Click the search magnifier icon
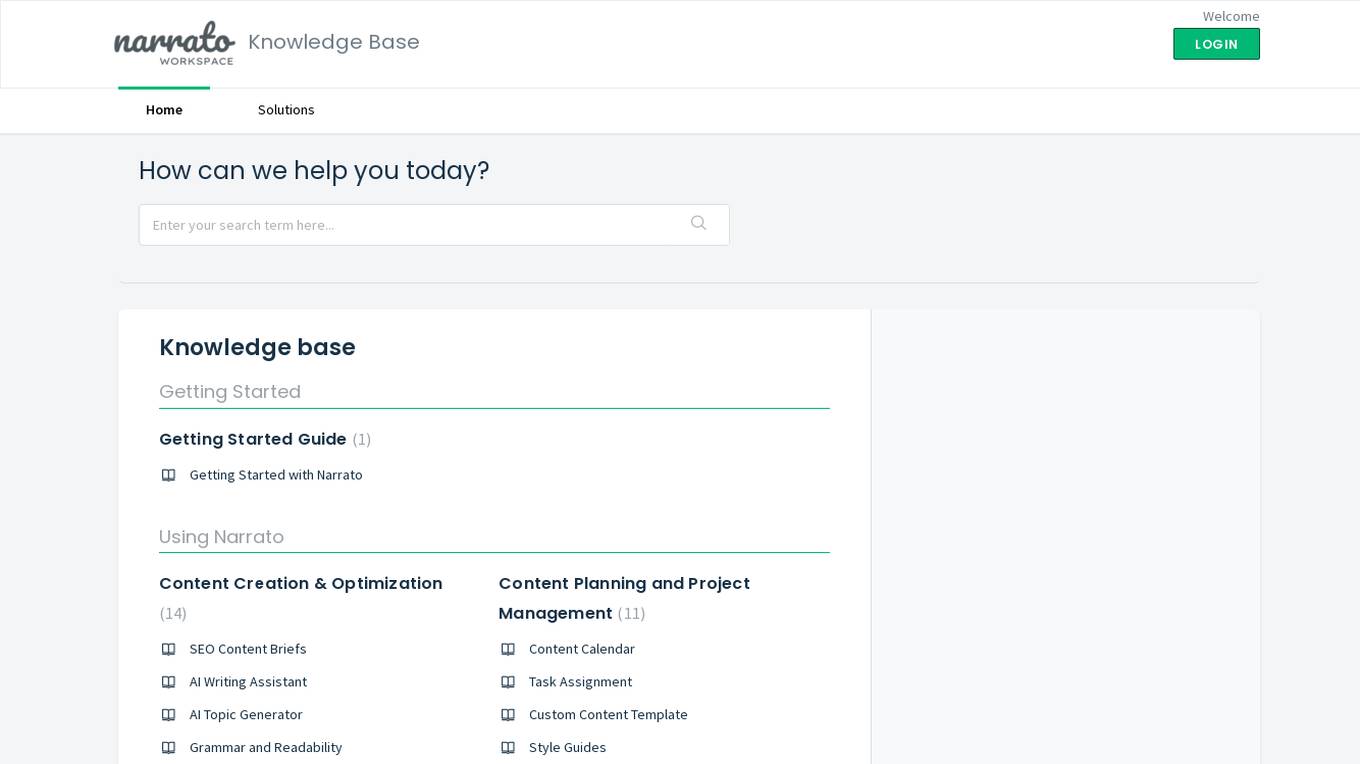The image size is (1360, 764). tap(698, 224)
